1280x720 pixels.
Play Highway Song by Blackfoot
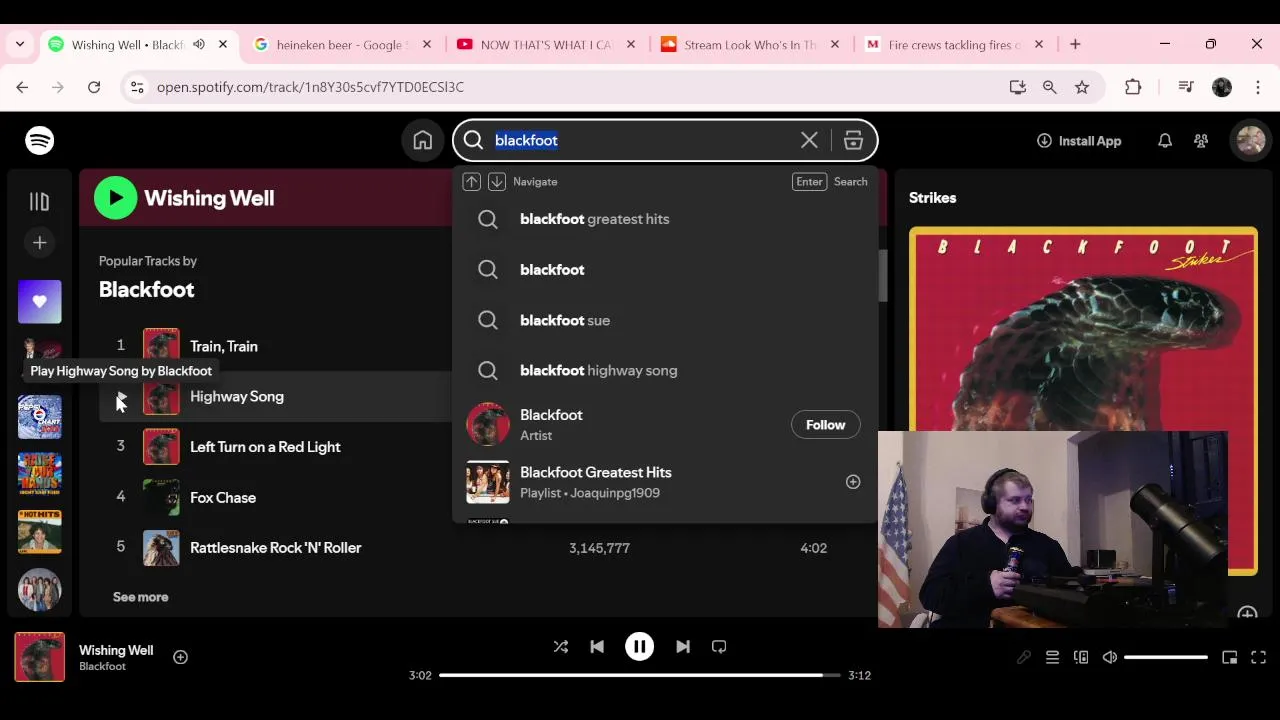pos(121,398)
